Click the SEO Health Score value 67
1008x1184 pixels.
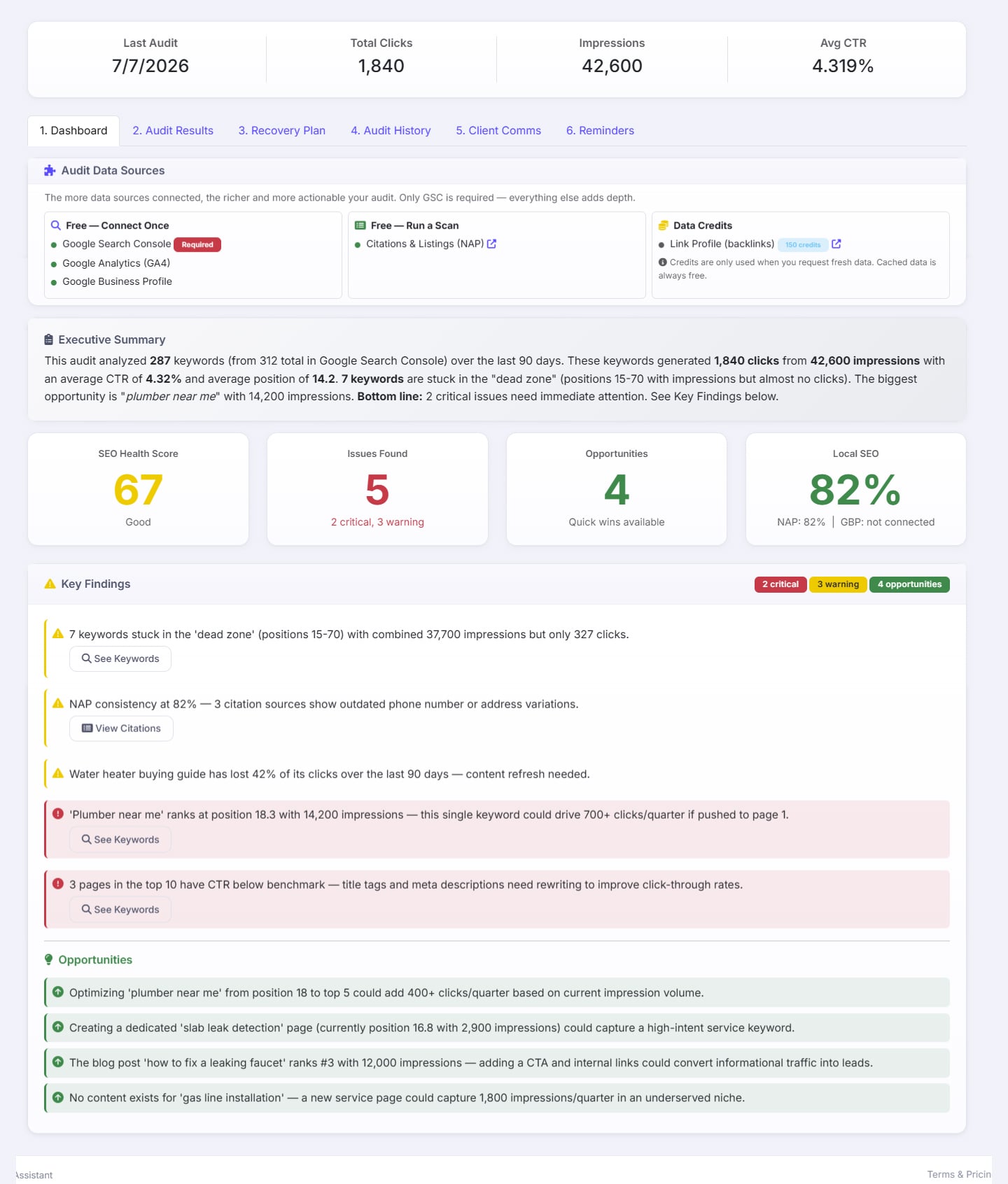pos(138,490)
